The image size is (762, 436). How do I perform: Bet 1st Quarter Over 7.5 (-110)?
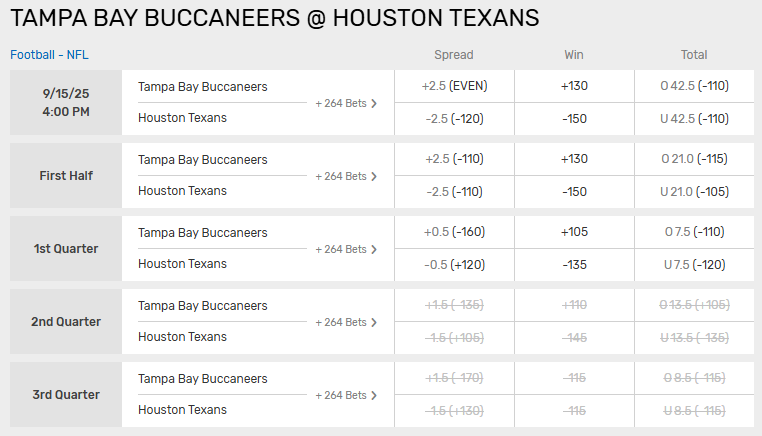coord(694,232)
